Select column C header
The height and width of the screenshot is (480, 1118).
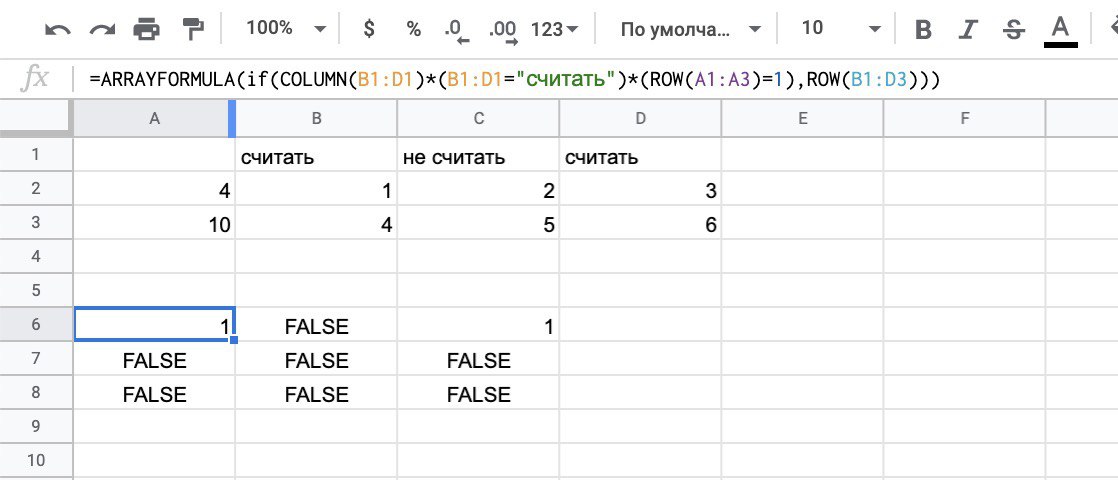pos(478,120)
